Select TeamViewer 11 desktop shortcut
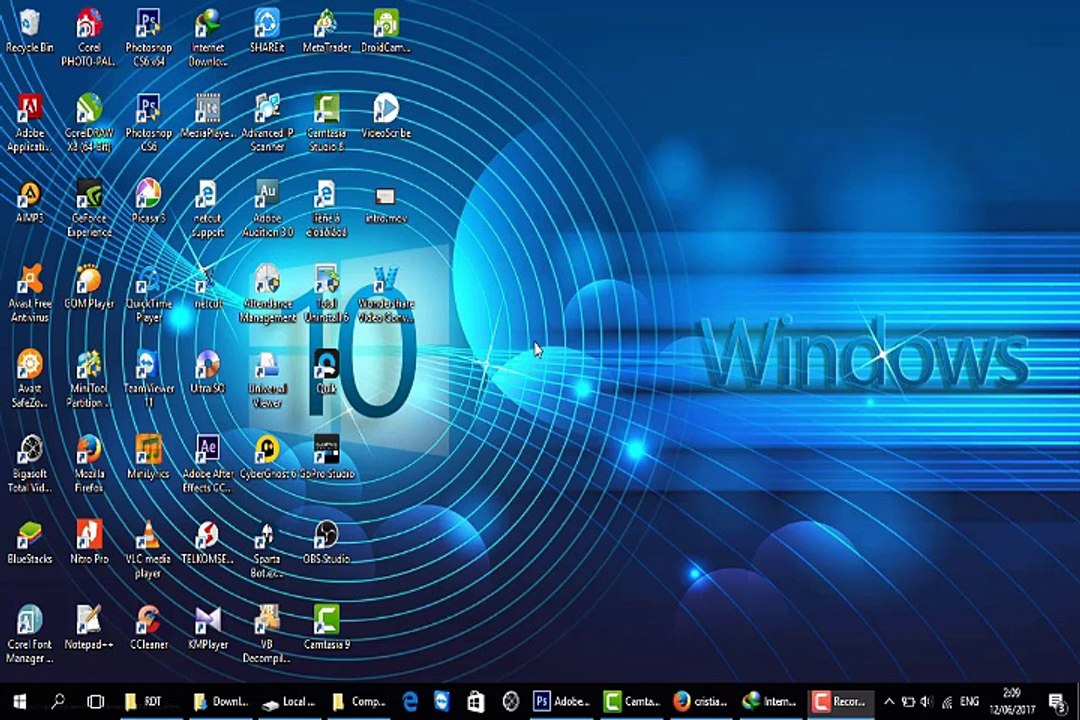Viewport: 1080px width, 720px height. click(148, 378)
